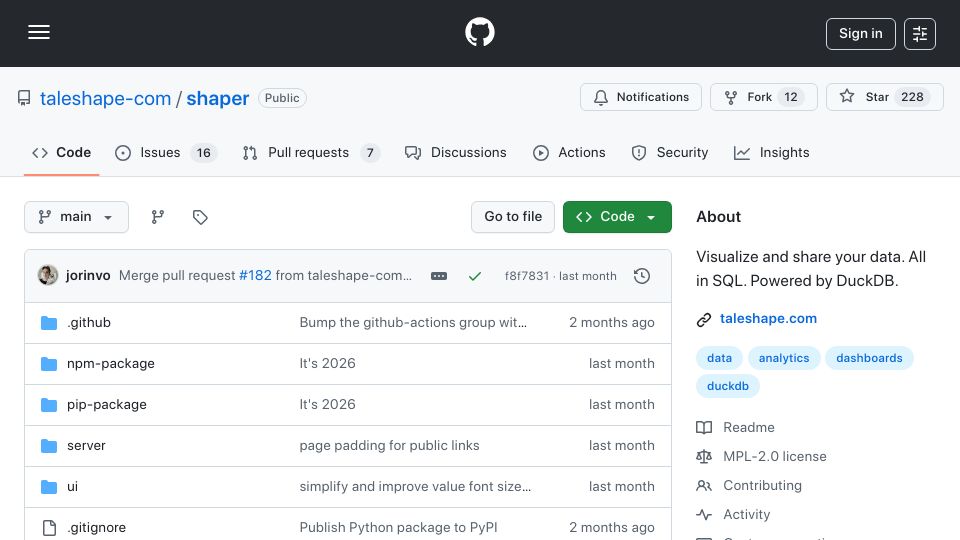Select the data topic tag

pyautogui.click(x=719, y=358)
